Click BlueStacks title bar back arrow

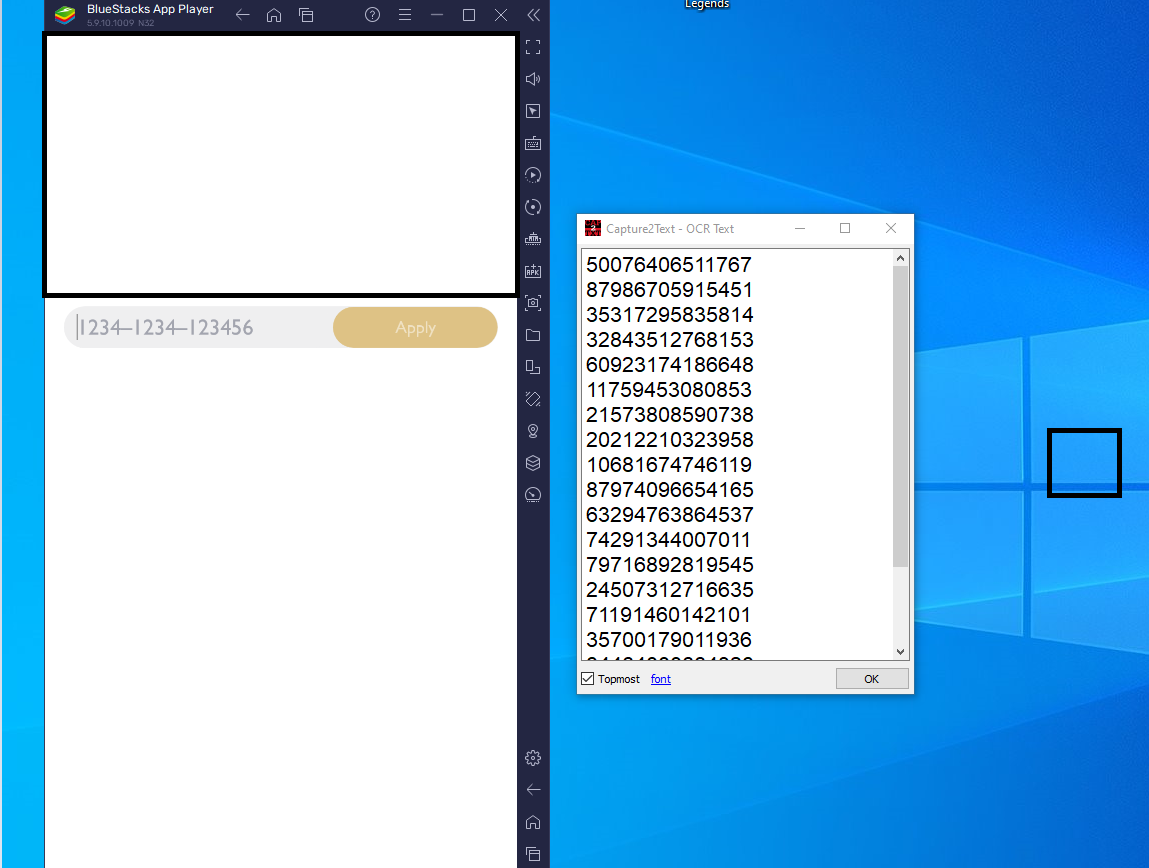coord(243,15)
